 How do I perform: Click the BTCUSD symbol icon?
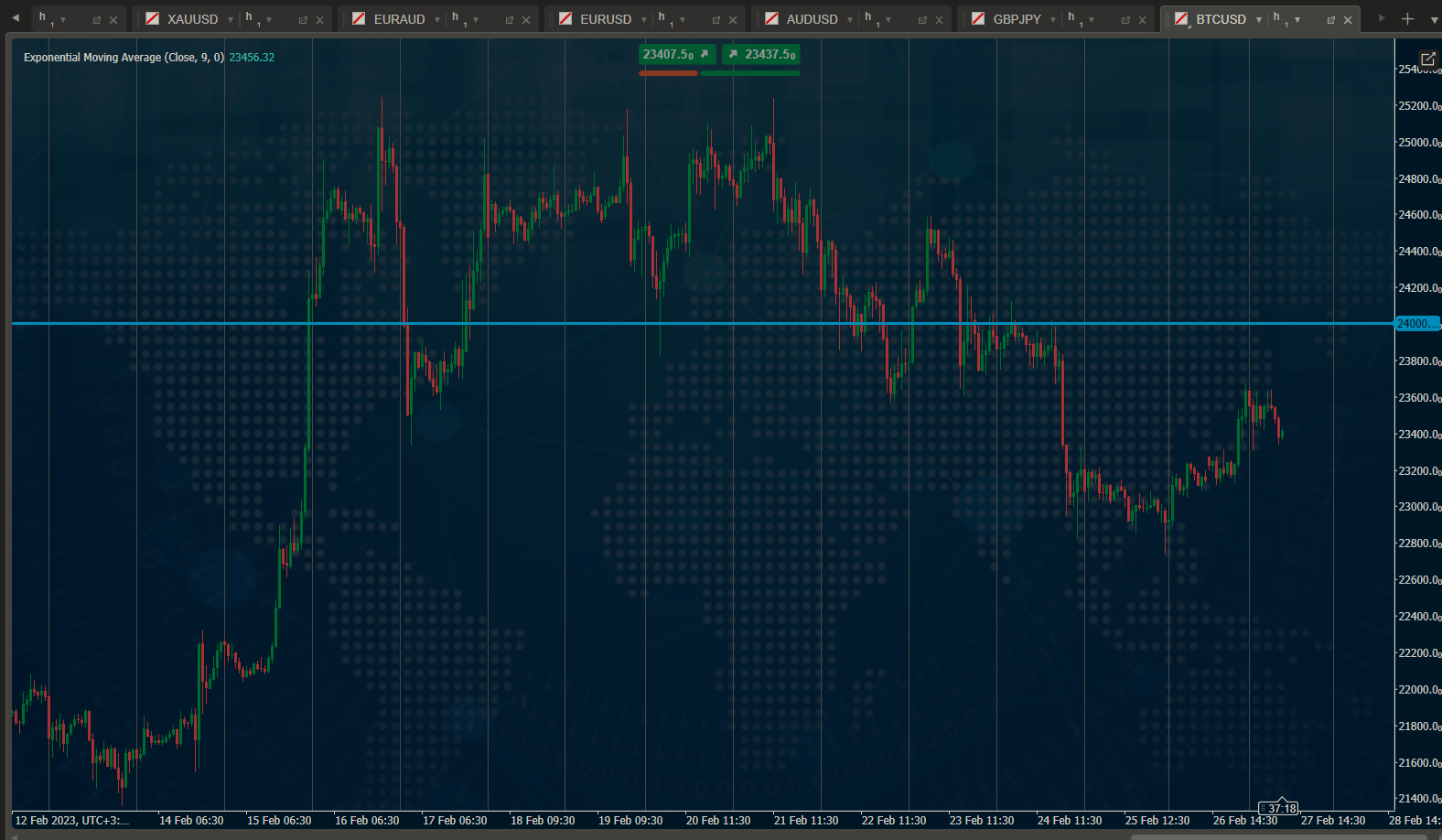(x=1181, y=19)
